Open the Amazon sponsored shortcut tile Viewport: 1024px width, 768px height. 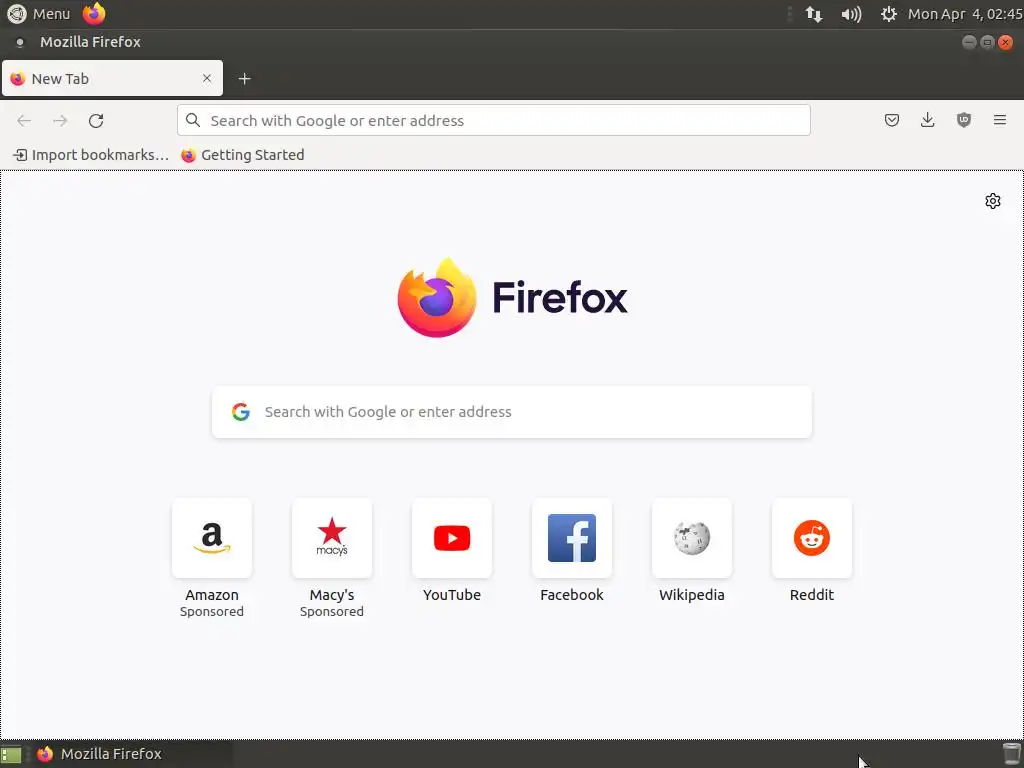click(x=212, y=538)
